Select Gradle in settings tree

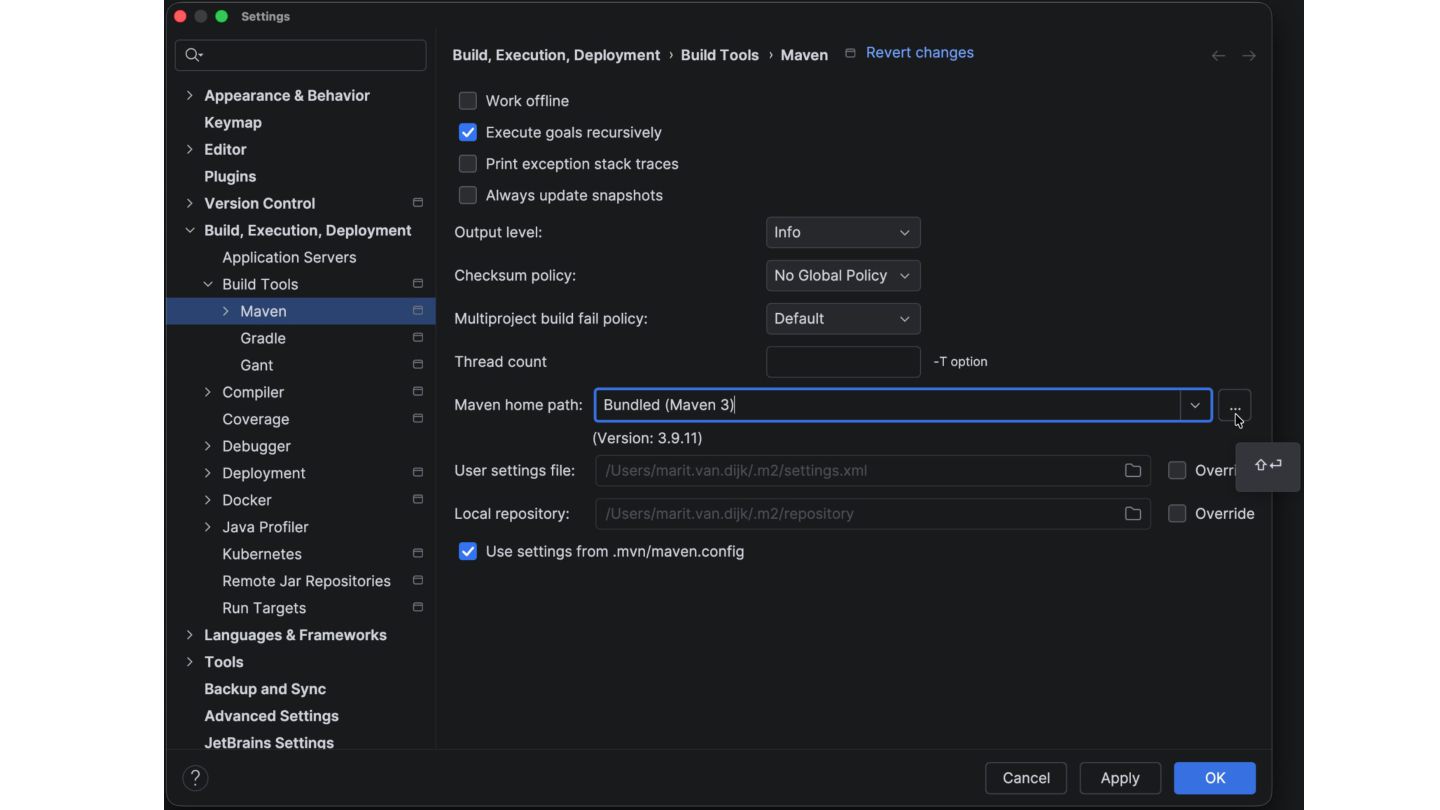[x=263, y=338]
